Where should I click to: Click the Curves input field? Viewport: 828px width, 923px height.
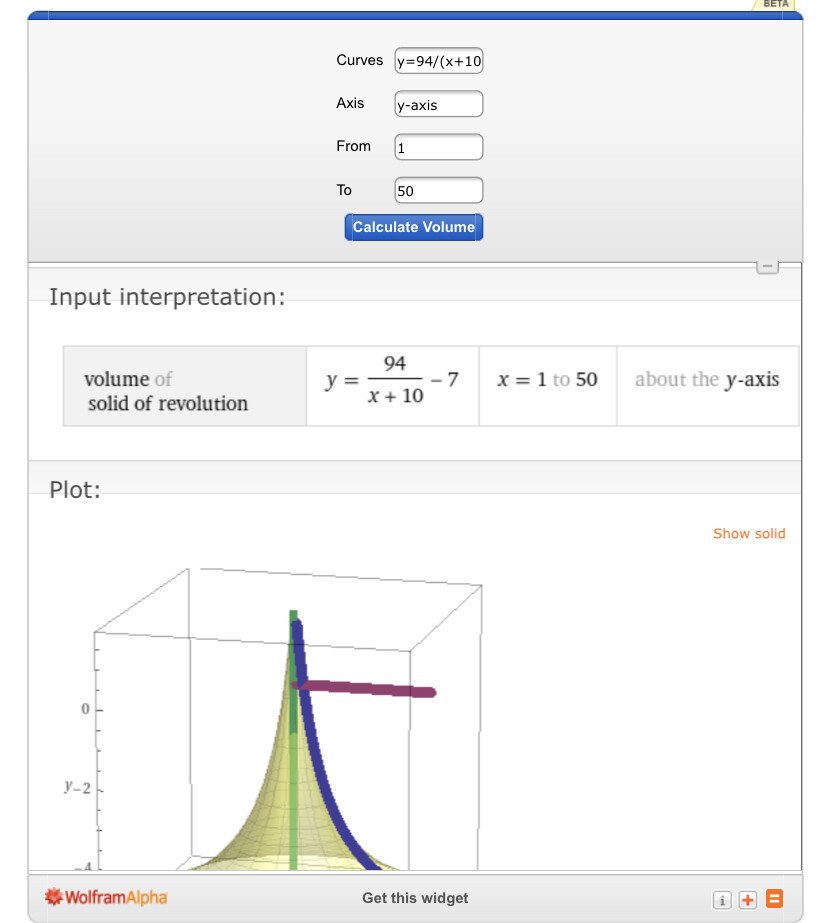coord(438,61)
